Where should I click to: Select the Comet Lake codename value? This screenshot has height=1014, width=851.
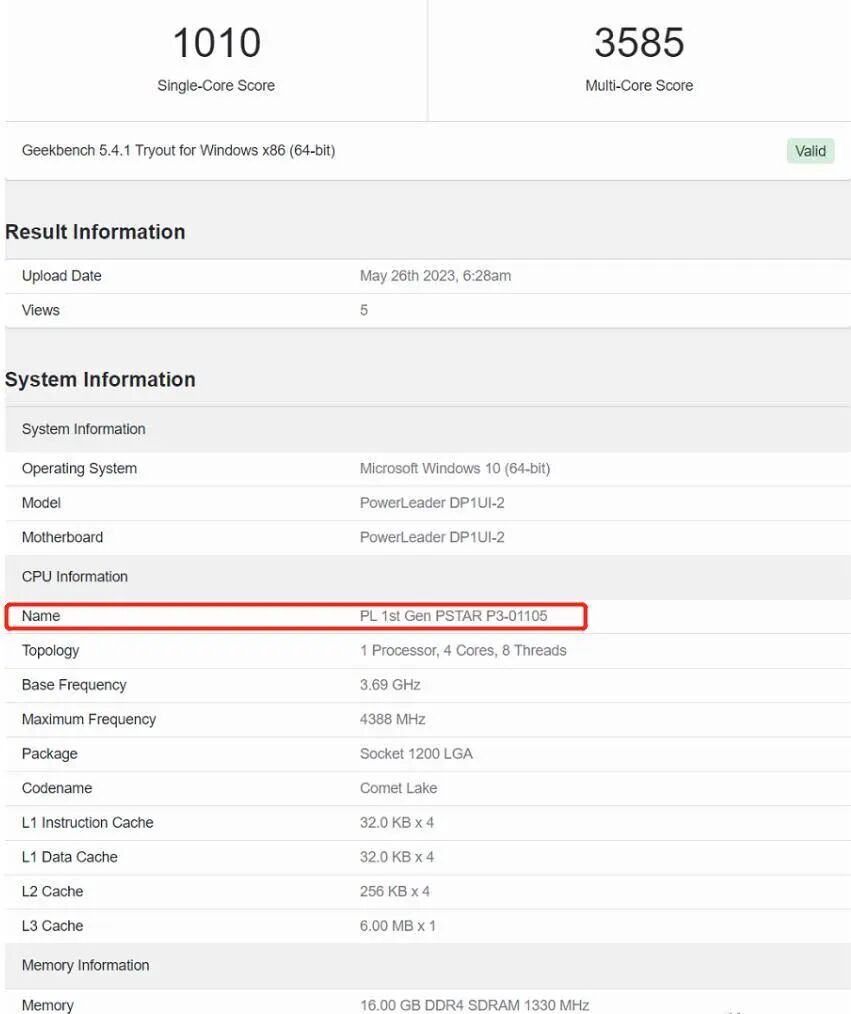398,788
